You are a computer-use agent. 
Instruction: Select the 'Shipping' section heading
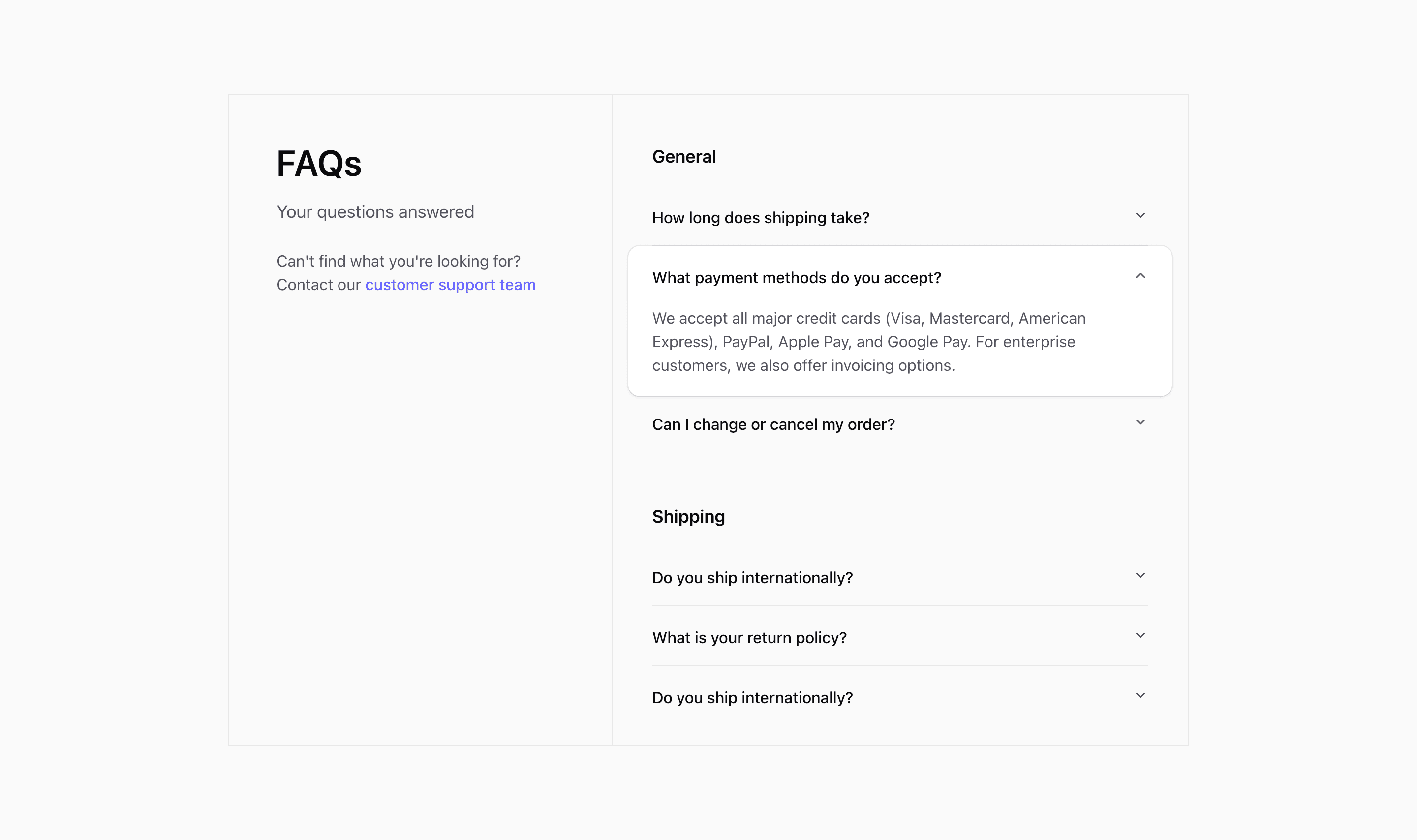(688, 516)
